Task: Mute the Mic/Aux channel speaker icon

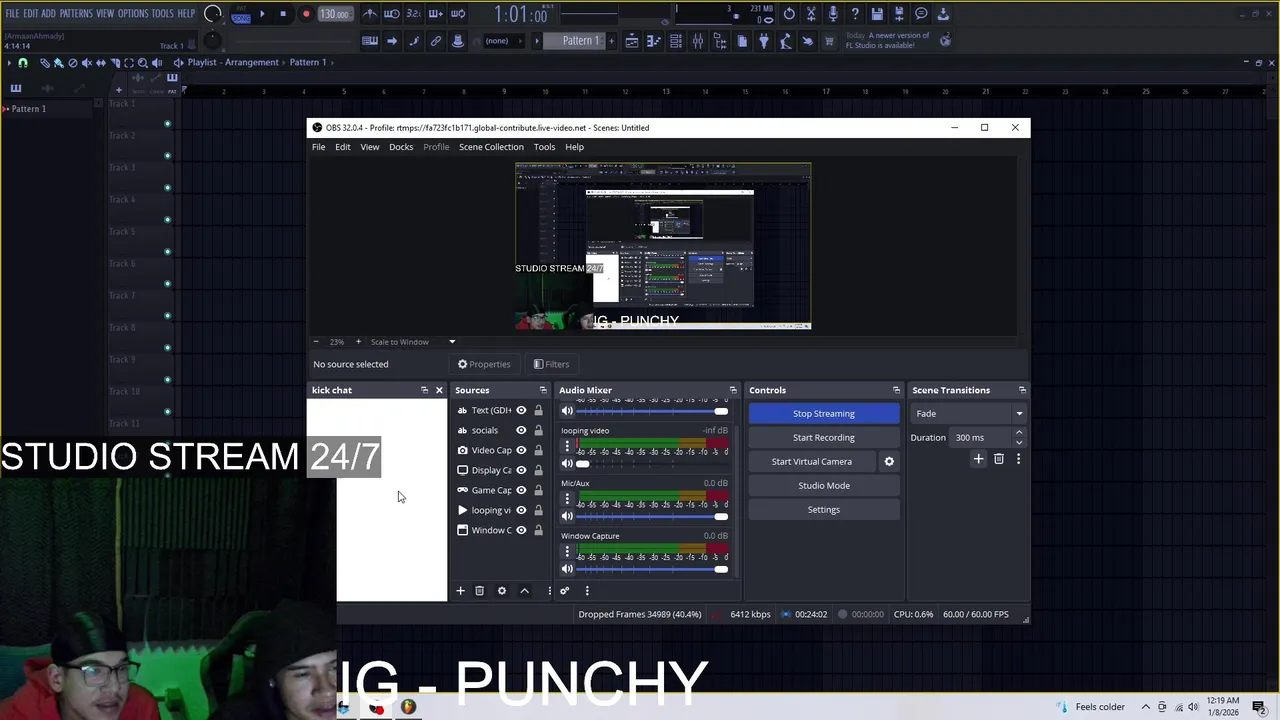Action: 567,516
